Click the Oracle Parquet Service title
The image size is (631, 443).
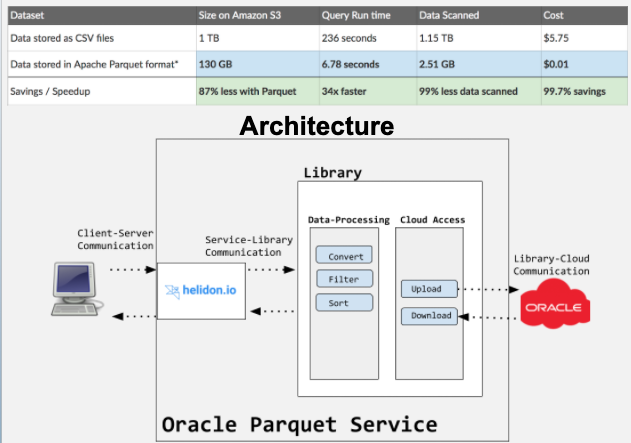pos(299,425)
